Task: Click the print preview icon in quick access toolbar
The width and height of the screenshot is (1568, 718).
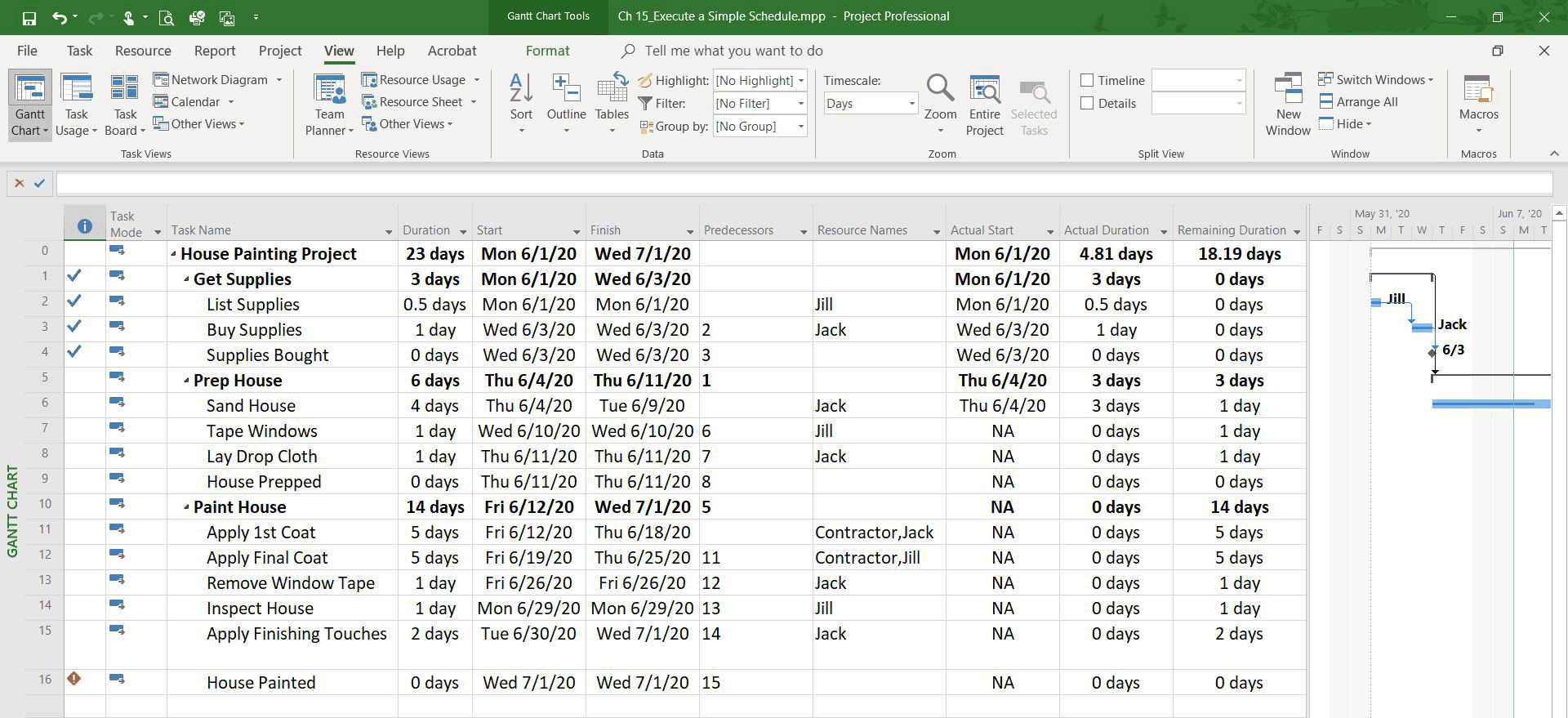Action: coord(167,17)
